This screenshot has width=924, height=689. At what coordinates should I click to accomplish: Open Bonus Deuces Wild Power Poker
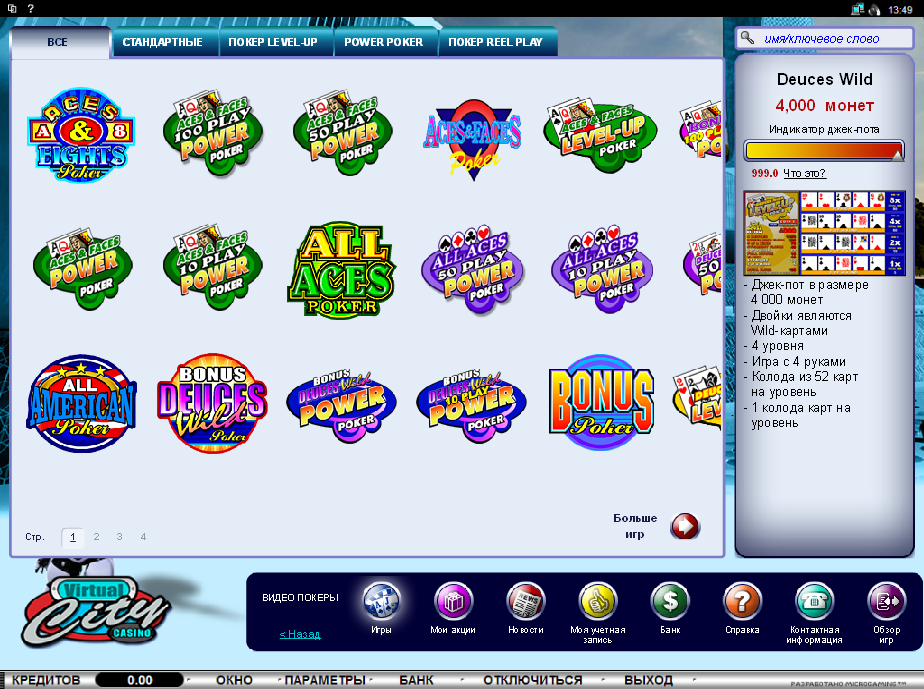(342, 406)
